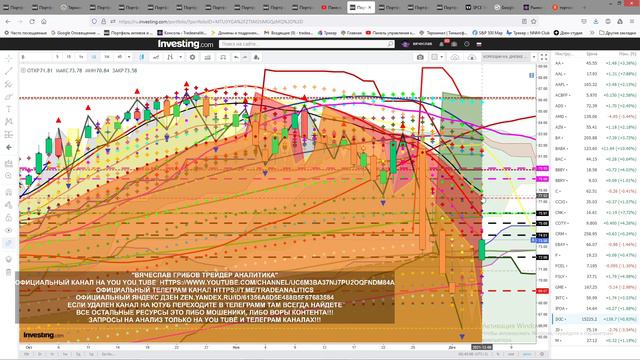Save the chart layout to the cloud
Image resolution: width=640 pixels, height=360 pixels.
(x=471, y=57)
